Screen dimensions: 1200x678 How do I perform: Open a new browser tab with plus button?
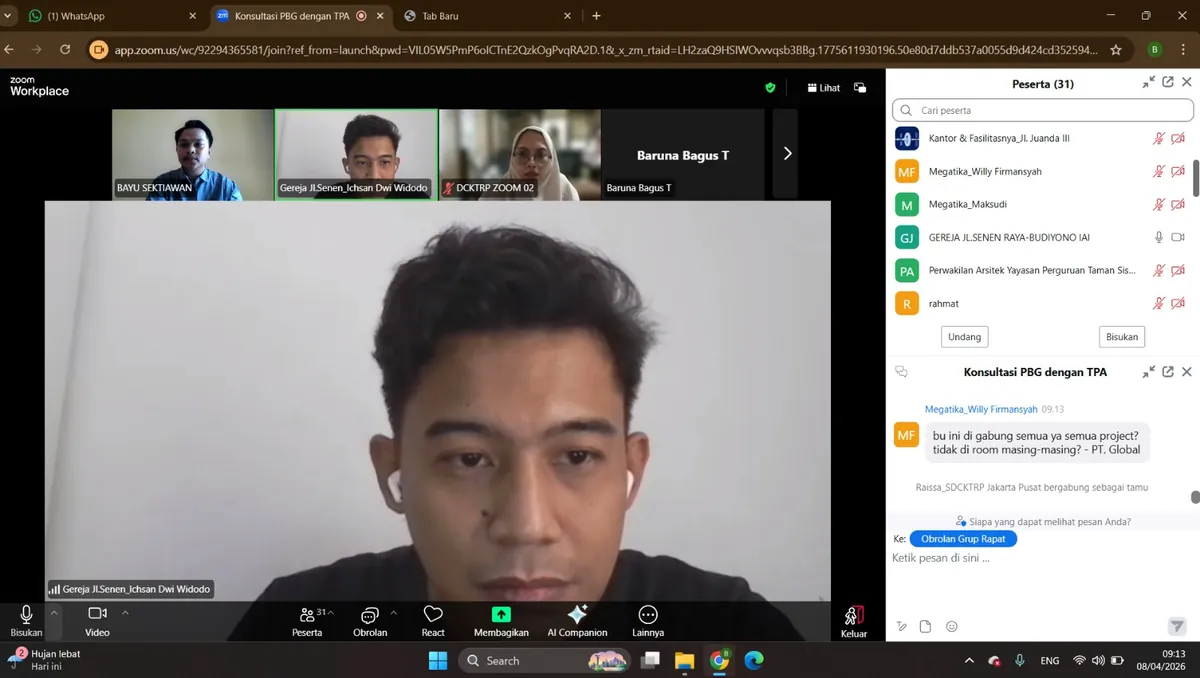pos(597,16)
